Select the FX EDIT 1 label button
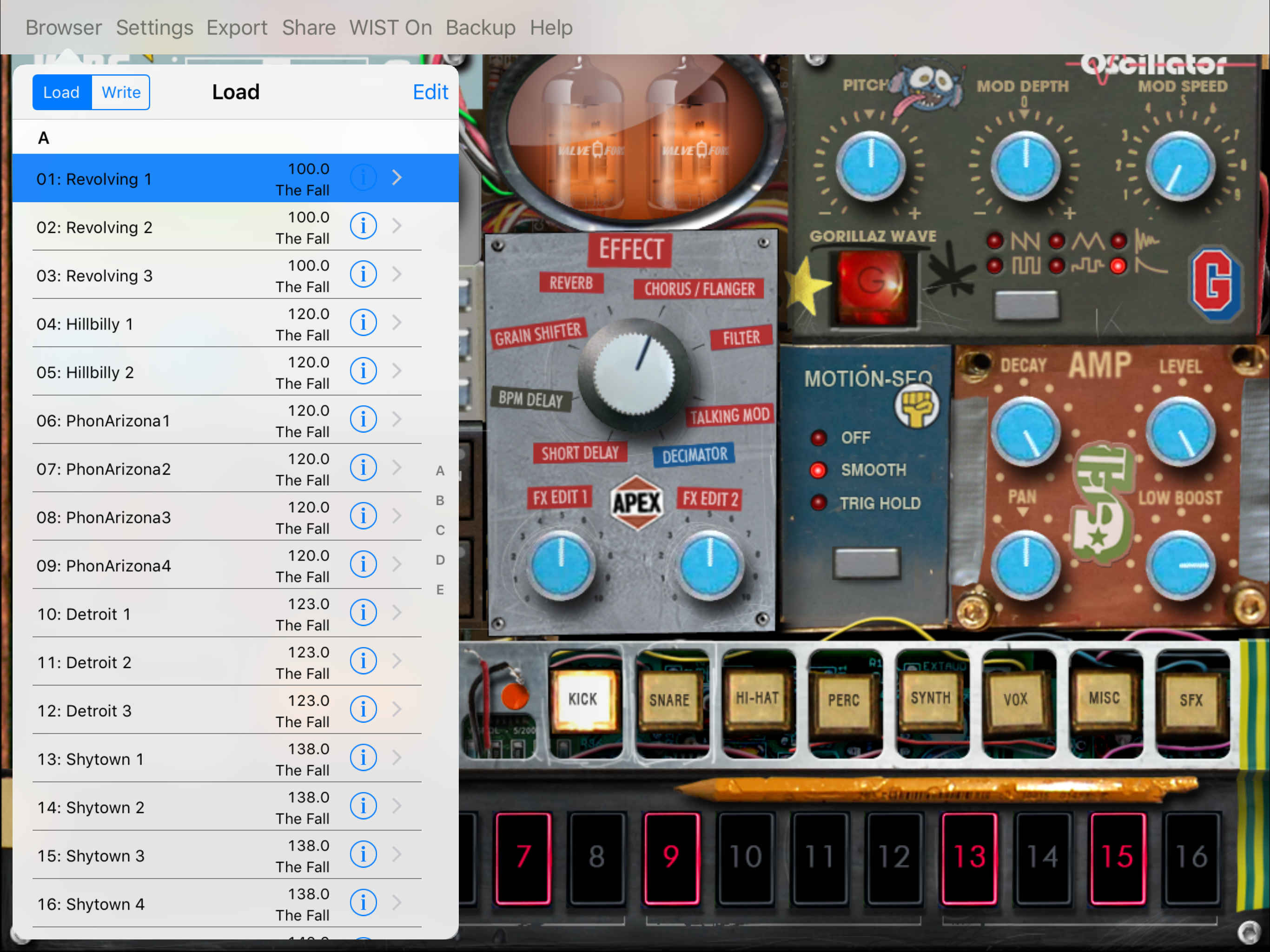 click(559, 497)
